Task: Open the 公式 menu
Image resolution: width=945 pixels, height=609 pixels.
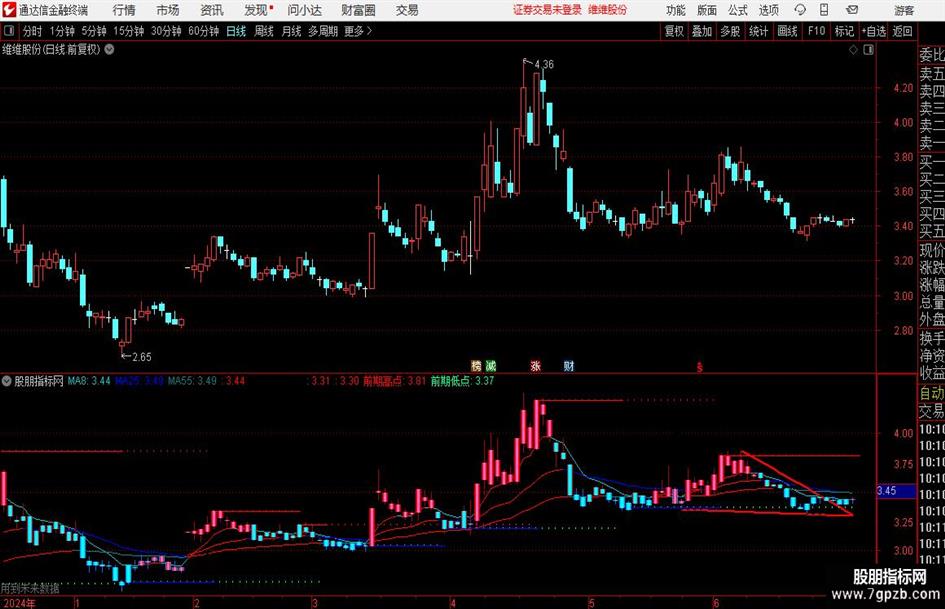Action: [x=738, y=10]
